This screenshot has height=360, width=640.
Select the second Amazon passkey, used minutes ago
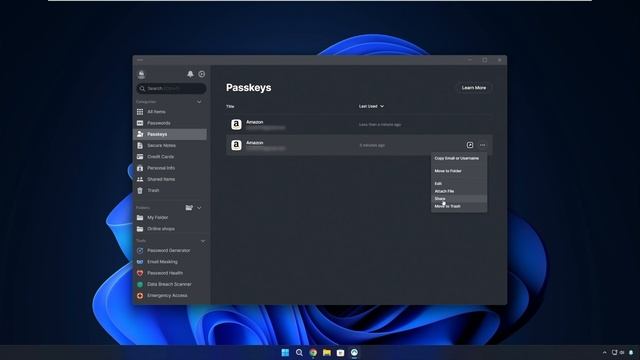click(359, 145)
